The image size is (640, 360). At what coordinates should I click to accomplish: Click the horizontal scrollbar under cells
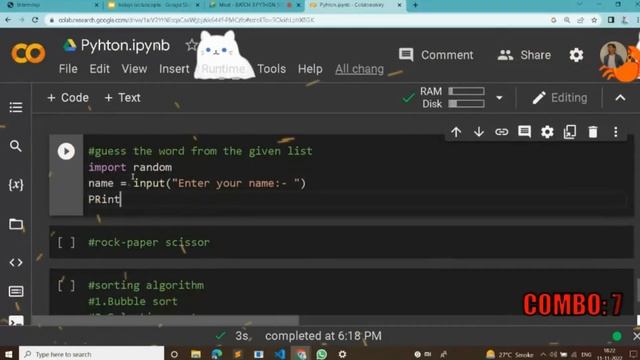click(165, 320)
